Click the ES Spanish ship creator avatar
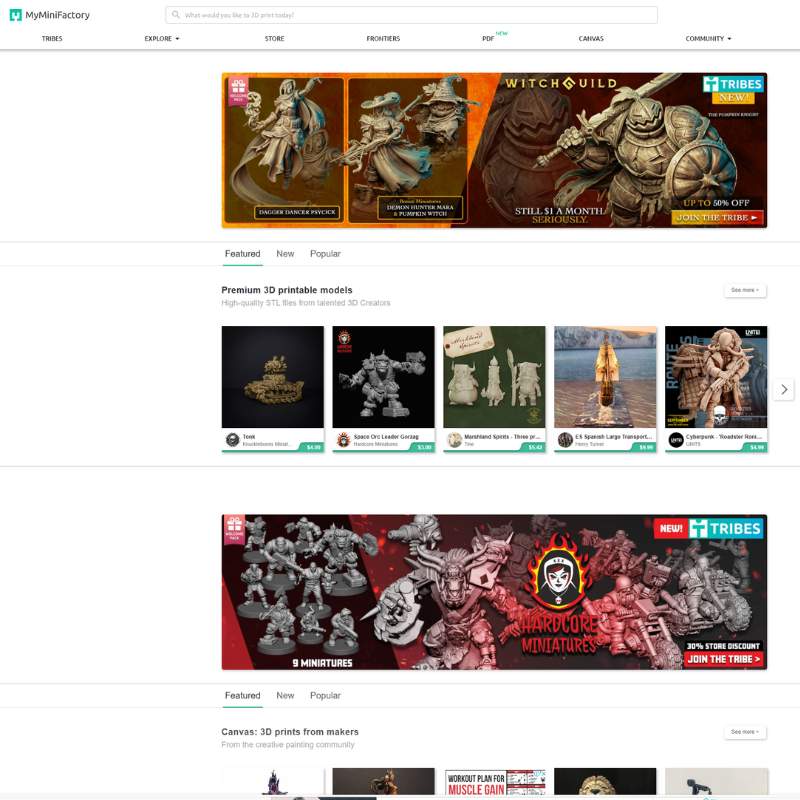The height and width of the screenshot is (800, 800). [x=565, y=440]
